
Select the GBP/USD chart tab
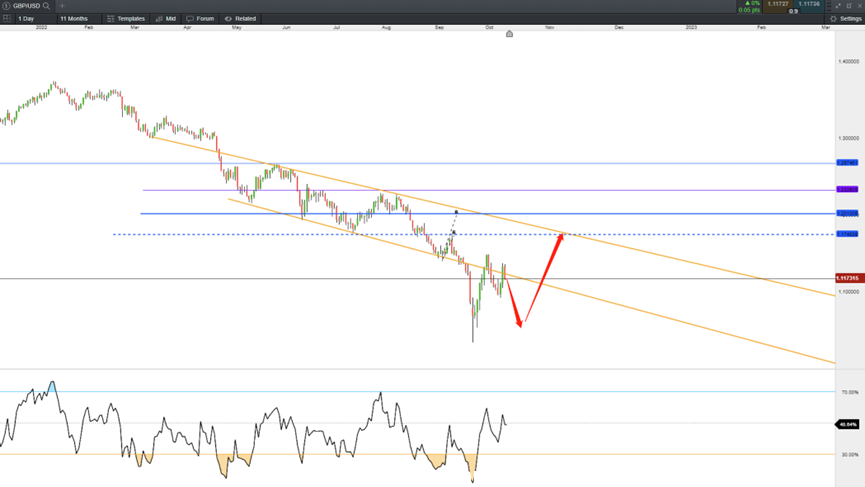tap(26, 6)
